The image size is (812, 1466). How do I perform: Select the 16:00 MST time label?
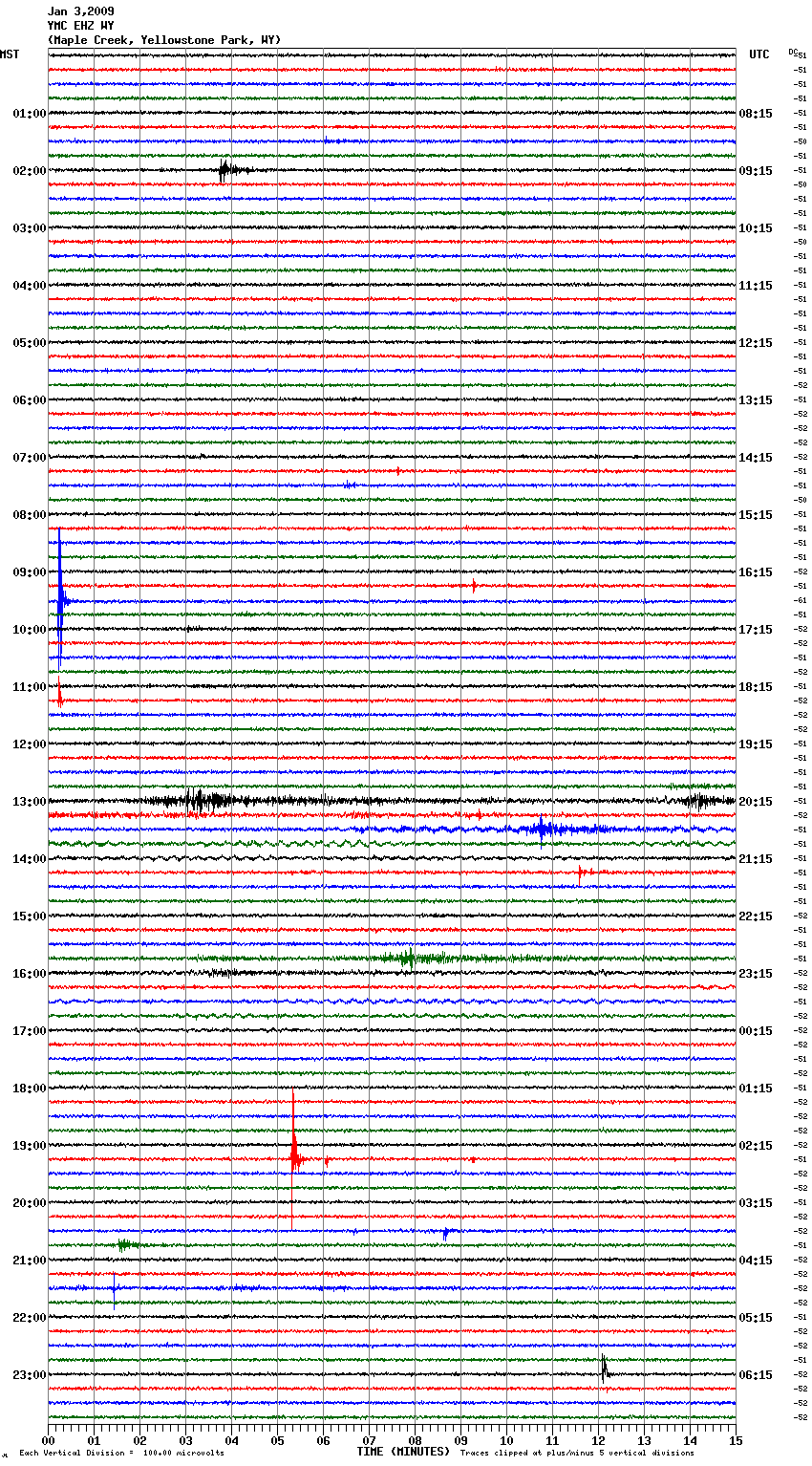(x=30, y=974)
